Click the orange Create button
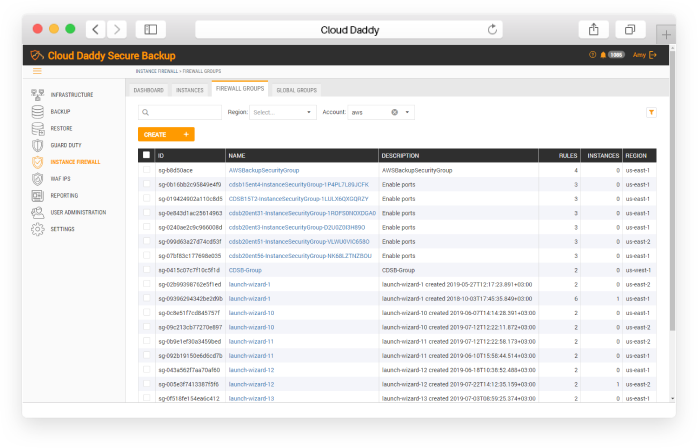Screen dimensions: 698x448 [x=165, y=134]
